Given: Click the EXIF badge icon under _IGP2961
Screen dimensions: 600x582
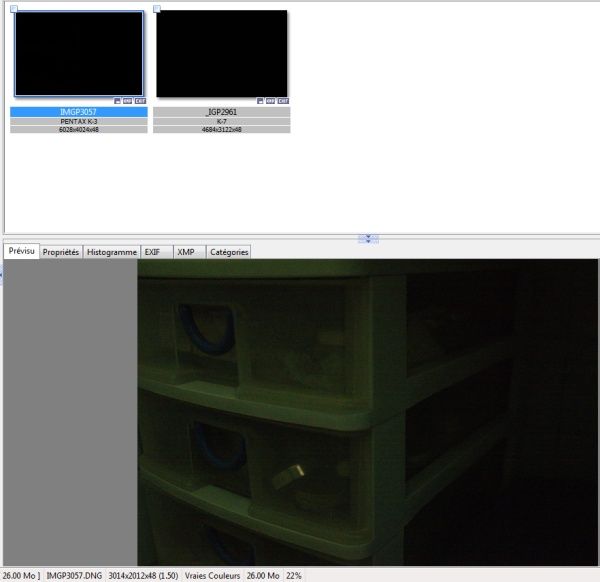Looking at the screenshot, I should [283, 101].
